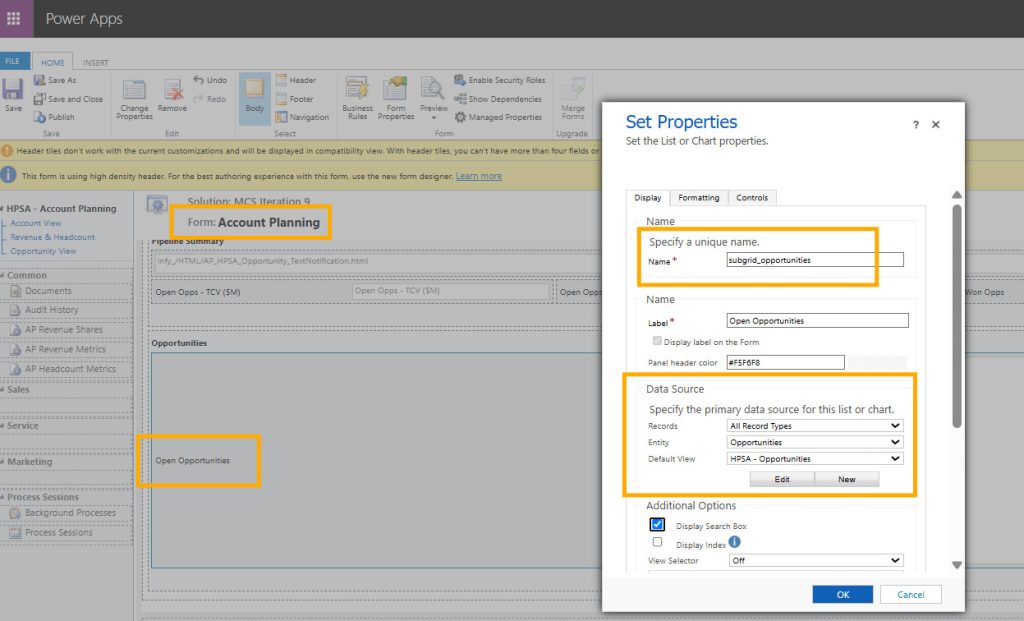1024x621 pixels.
Task: Select the Header section
Action: click(296, 80)
